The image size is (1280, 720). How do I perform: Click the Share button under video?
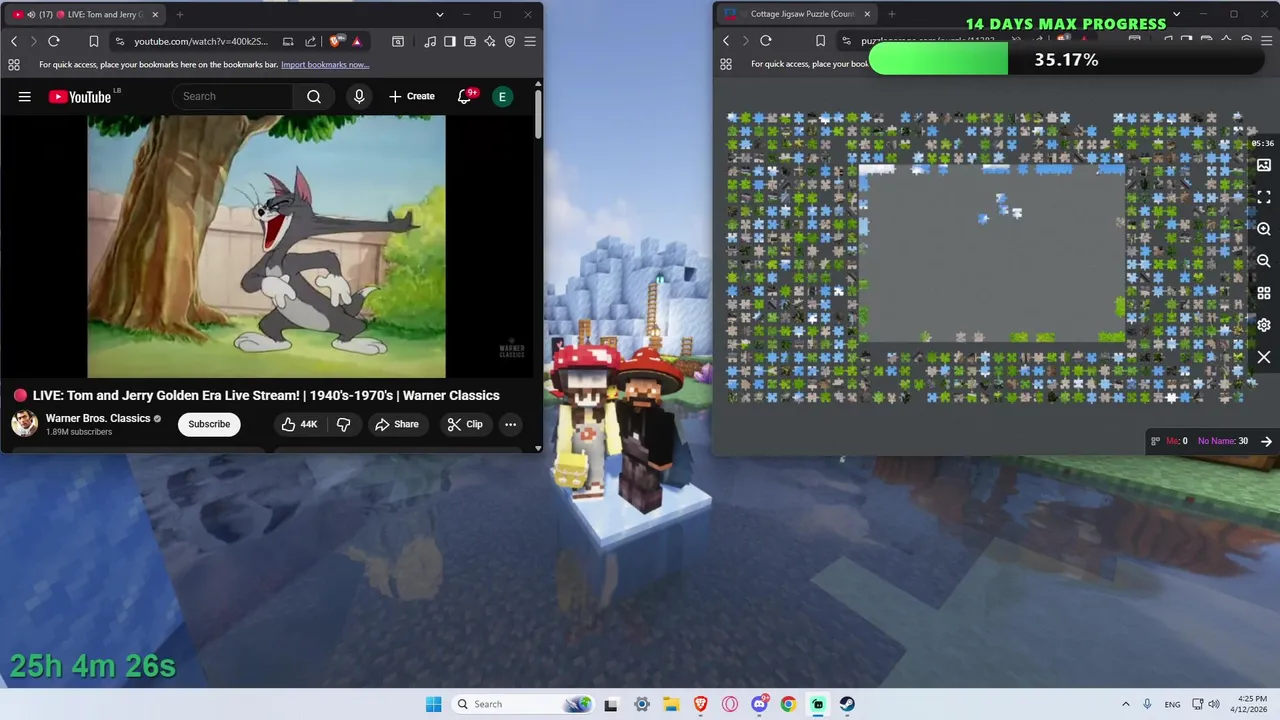pos(397,424)
